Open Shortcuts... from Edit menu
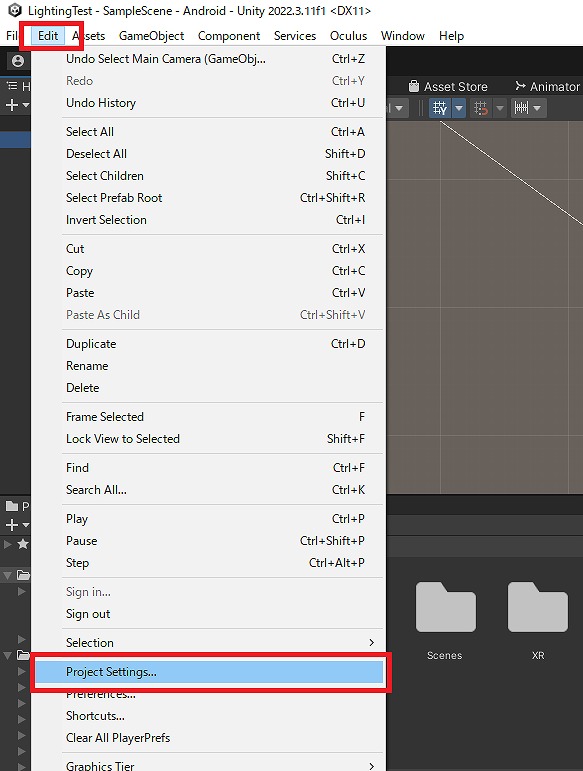Image resolution: width=583 pixels, height=771 pixels. [209, 716]
